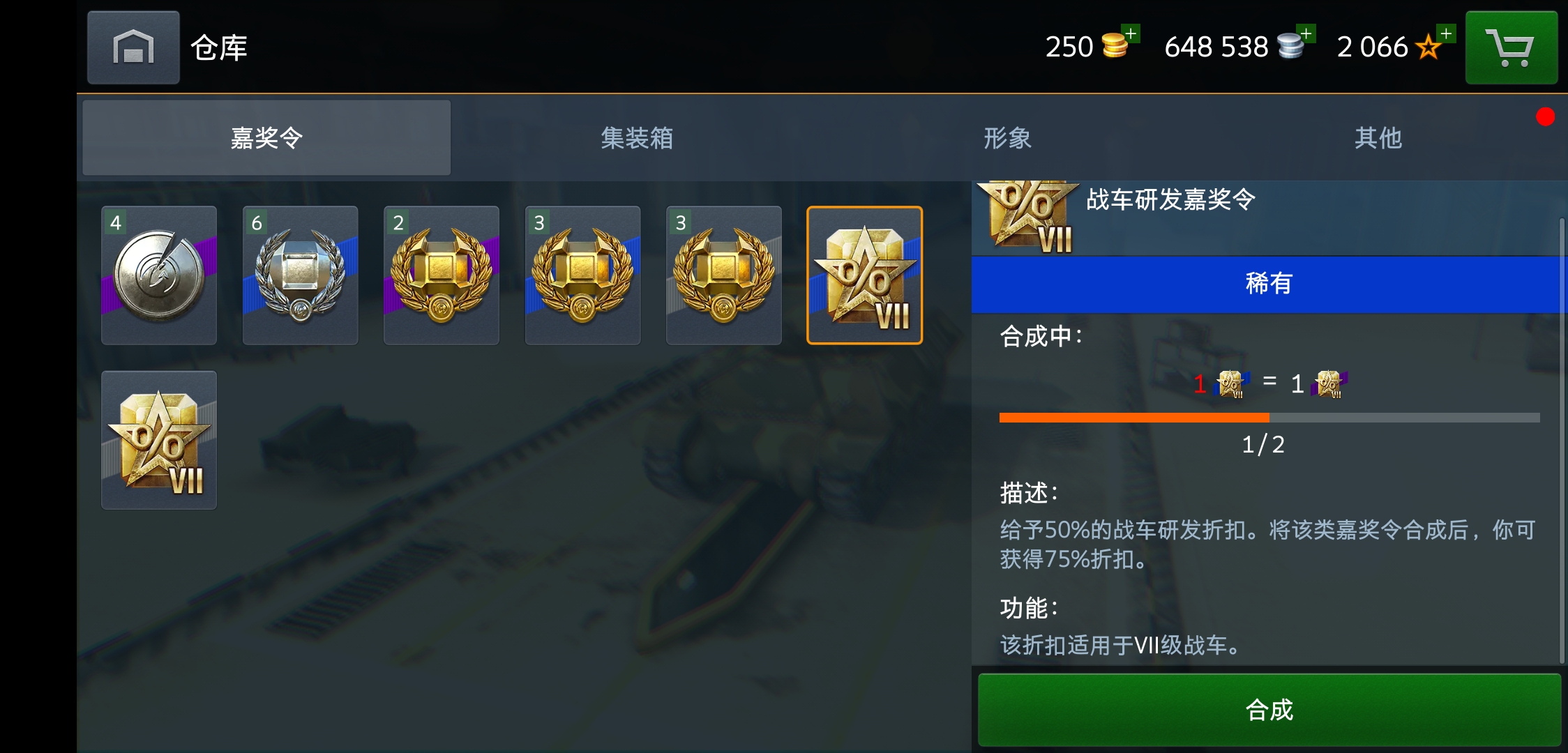Click the green 合成 button
Image resolution: width=1568 pixels, height=753 pixels.
1269,710
